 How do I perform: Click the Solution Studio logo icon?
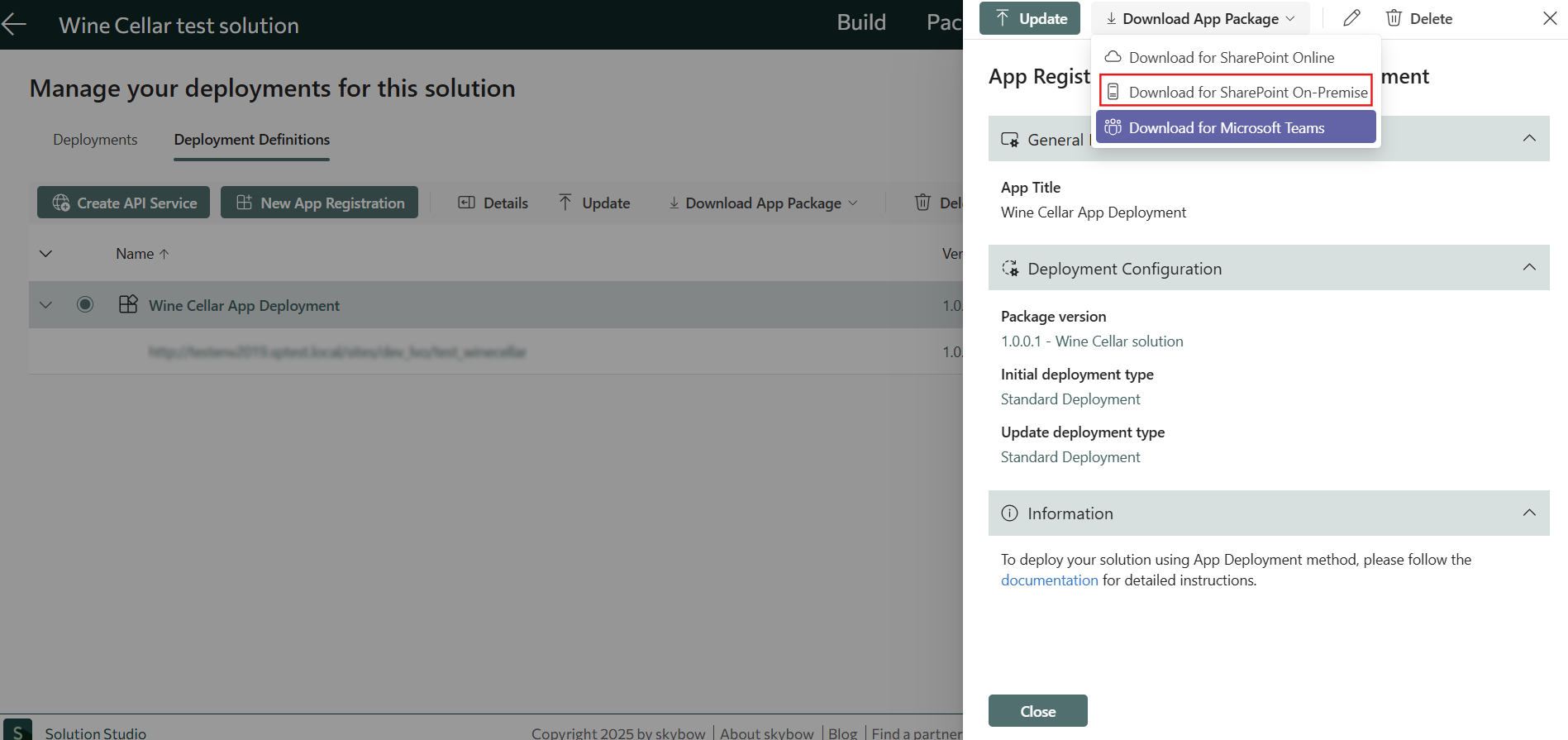[17, 731]
